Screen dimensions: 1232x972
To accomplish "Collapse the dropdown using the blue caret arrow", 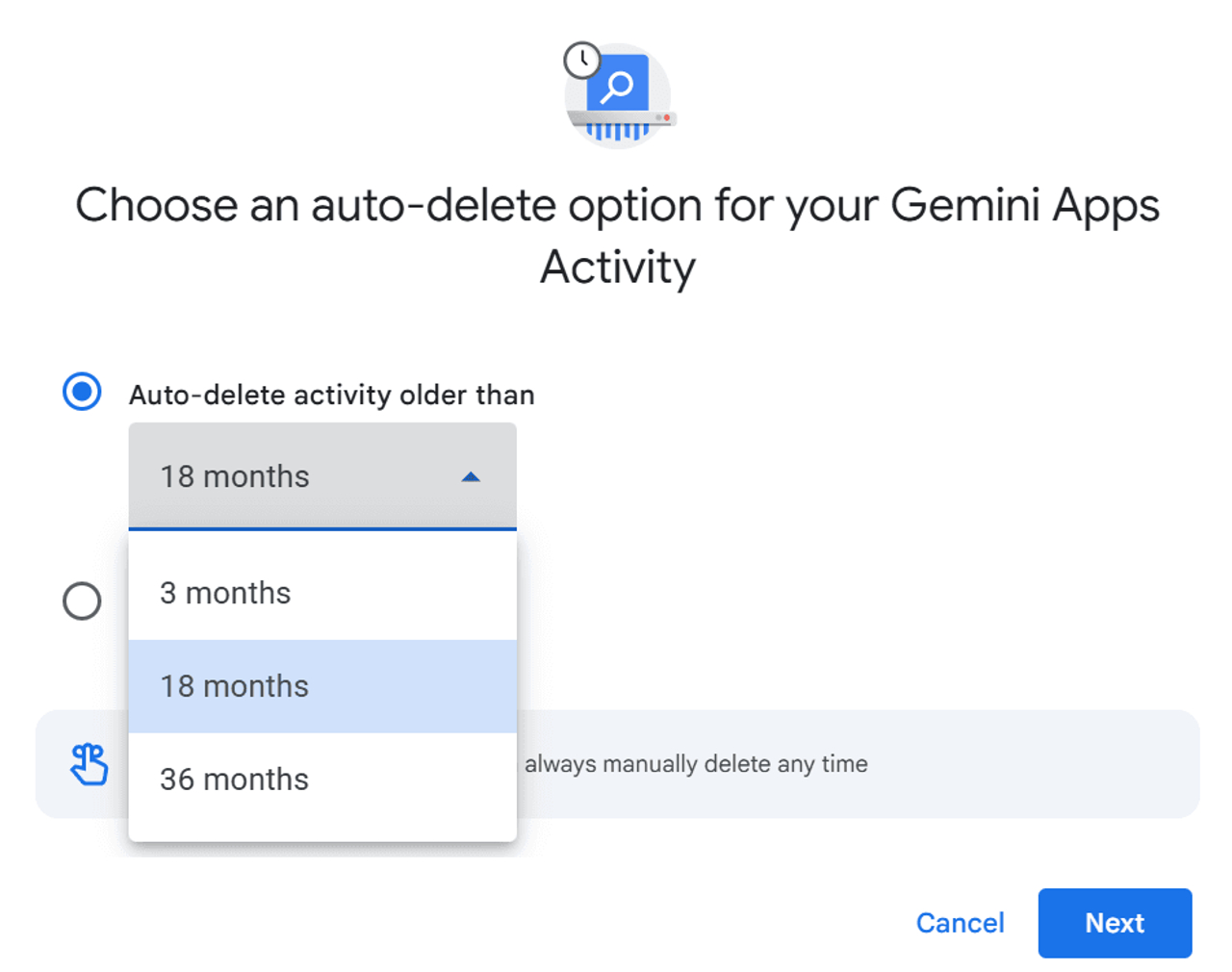I will tap(471, 476).
